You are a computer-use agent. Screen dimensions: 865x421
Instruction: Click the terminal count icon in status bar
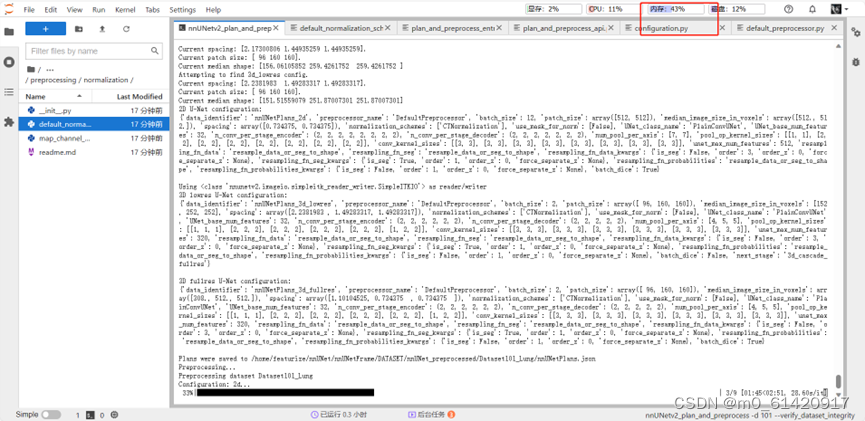[x=90, y=414]
